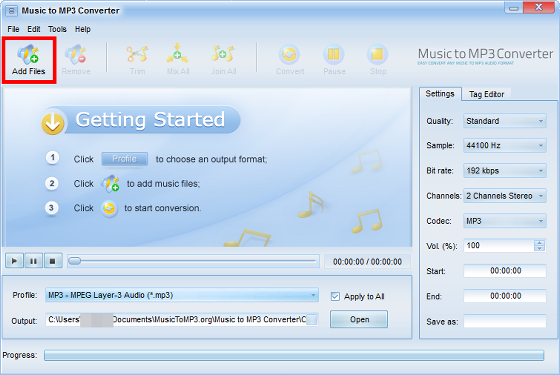Play the audio preview
This screenshot has width=560, height=375.
[14, 261]
